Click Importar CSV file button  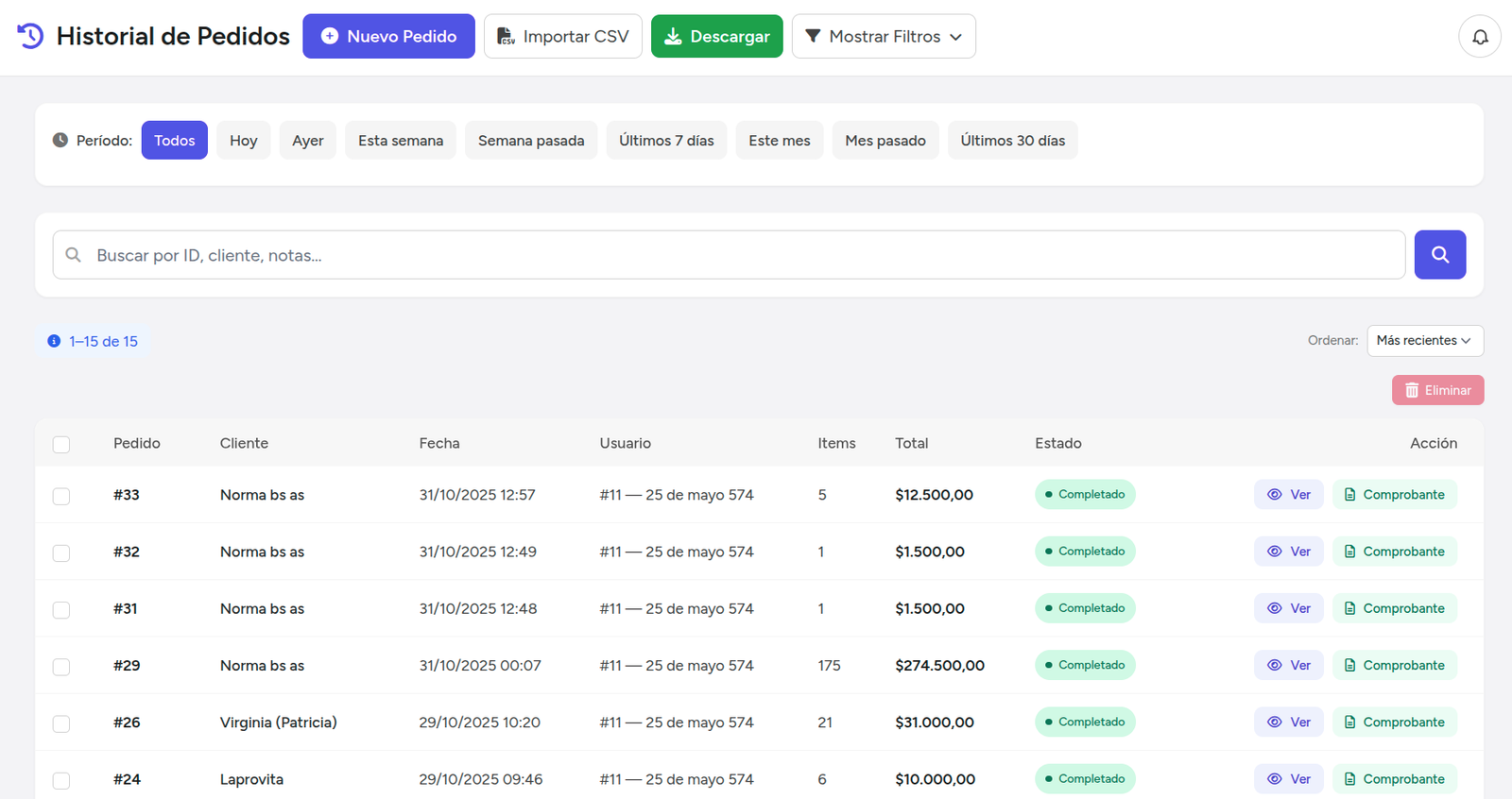[x=562, y=37]
